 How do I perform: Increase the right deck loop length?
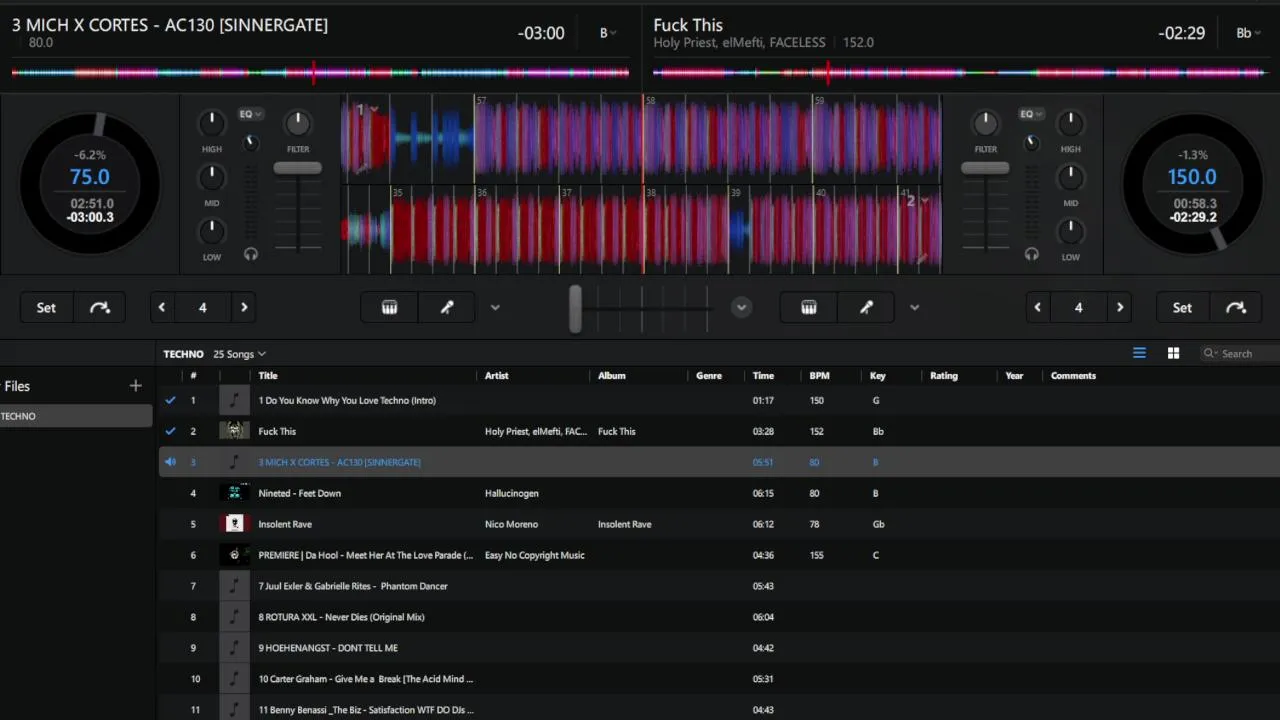[1120, 308]
